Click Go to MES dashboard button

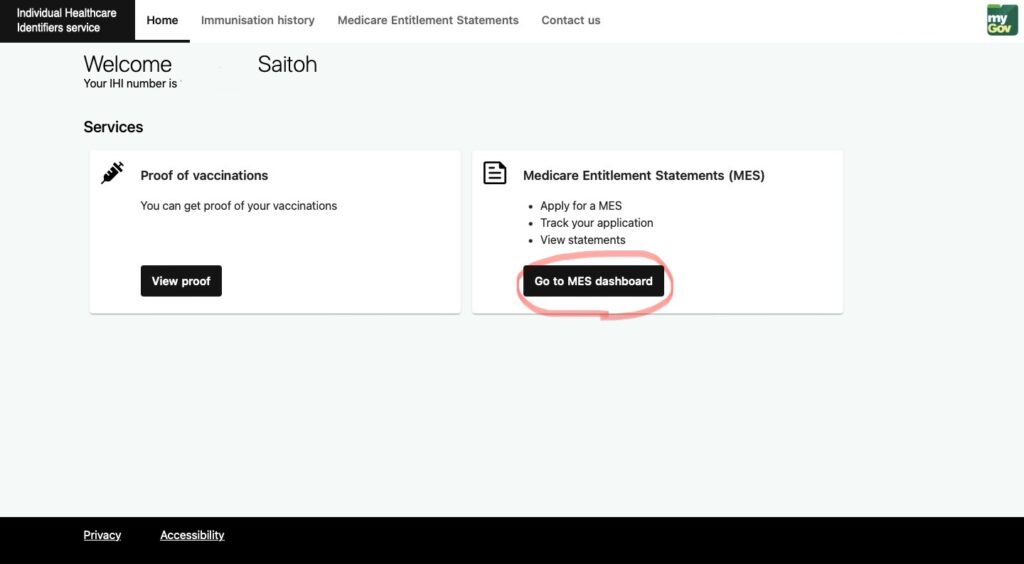(x=593, y=281)
